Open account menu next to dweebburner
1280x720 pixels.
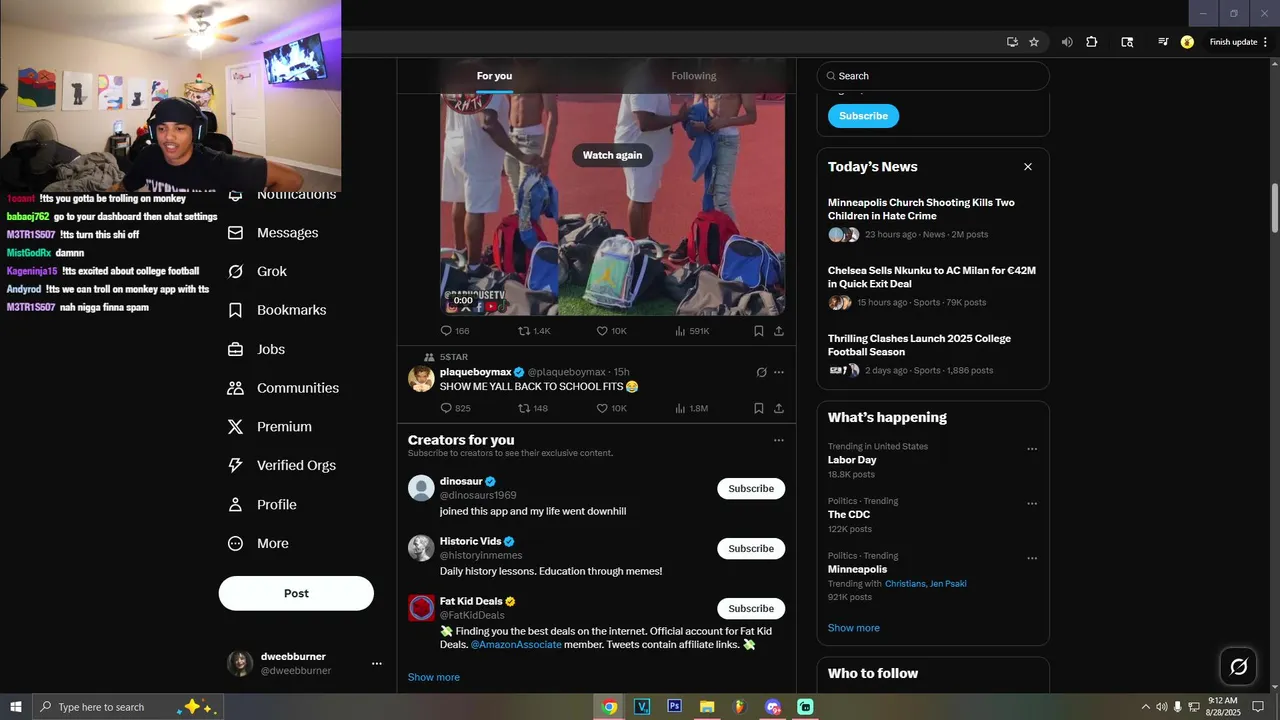tap(377, 663)
